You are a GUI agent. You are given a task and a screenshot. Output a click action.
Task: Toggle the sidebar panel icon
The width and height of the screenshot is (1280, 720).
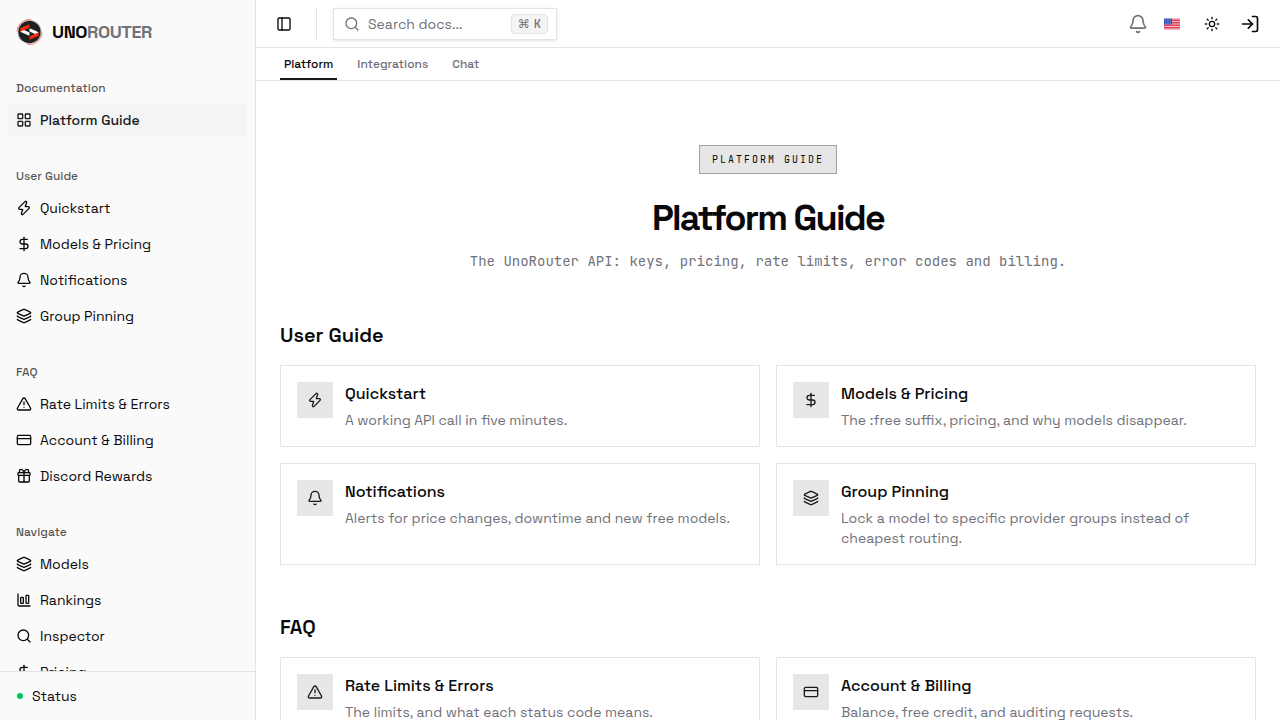[x=284, y=24]
